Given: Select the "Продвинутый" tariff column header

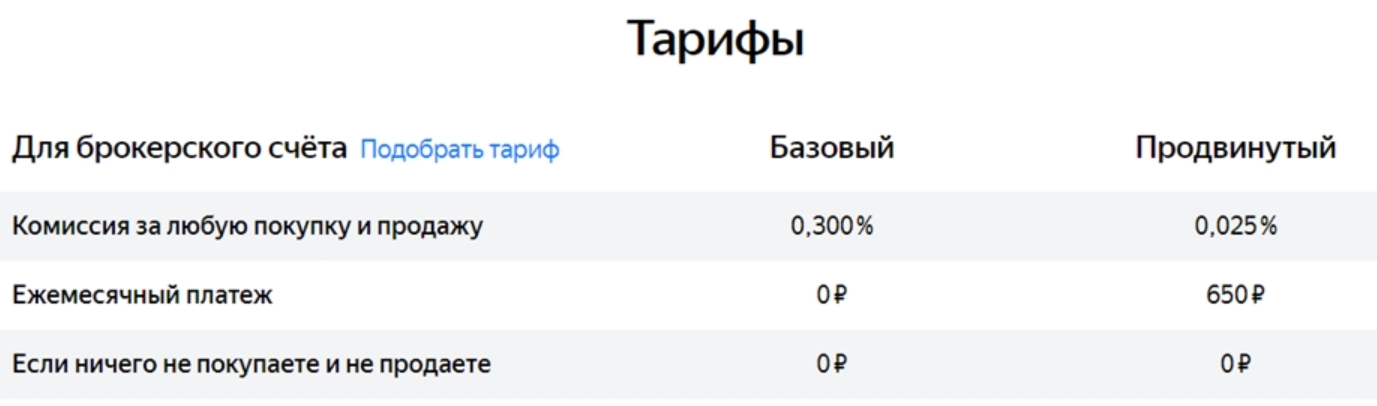Looking at the screenshot, I should [x=1235, y=149].
